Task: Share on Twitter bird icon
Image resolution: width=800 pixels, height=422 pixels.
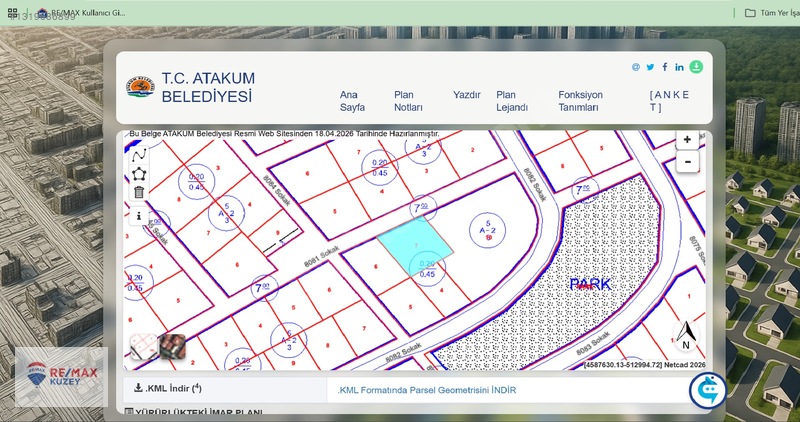Action: tap(650, 67)
